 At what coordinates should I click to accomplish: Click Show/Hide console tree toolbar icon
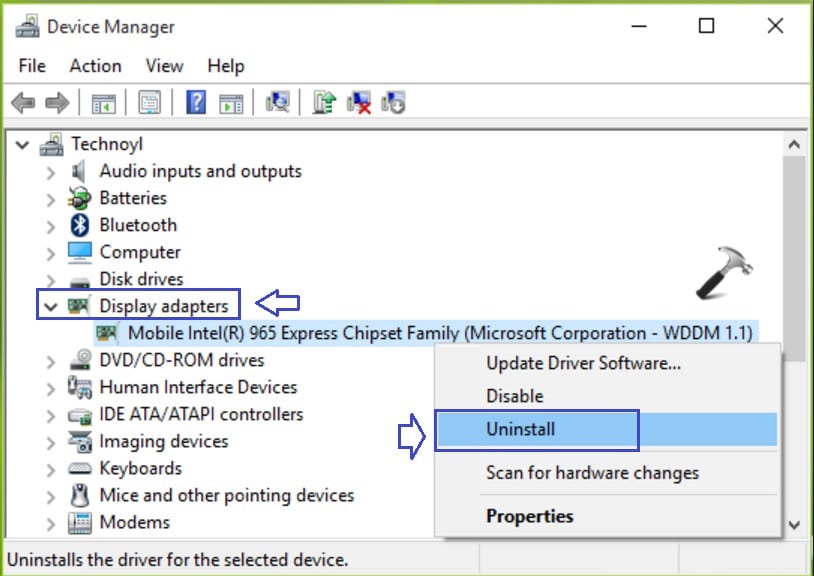point(103,102)
